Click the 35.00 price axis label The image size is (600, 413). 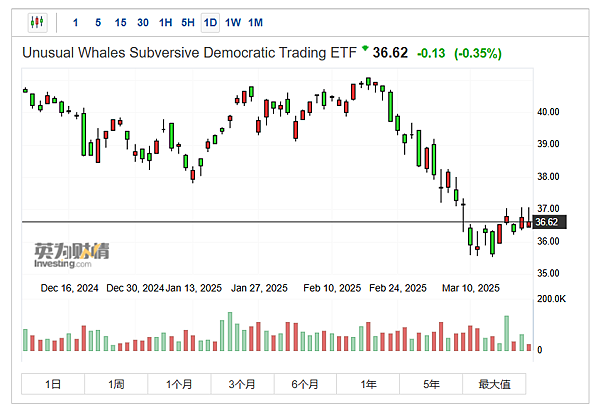pyautogui.click(x=548, y=273)
